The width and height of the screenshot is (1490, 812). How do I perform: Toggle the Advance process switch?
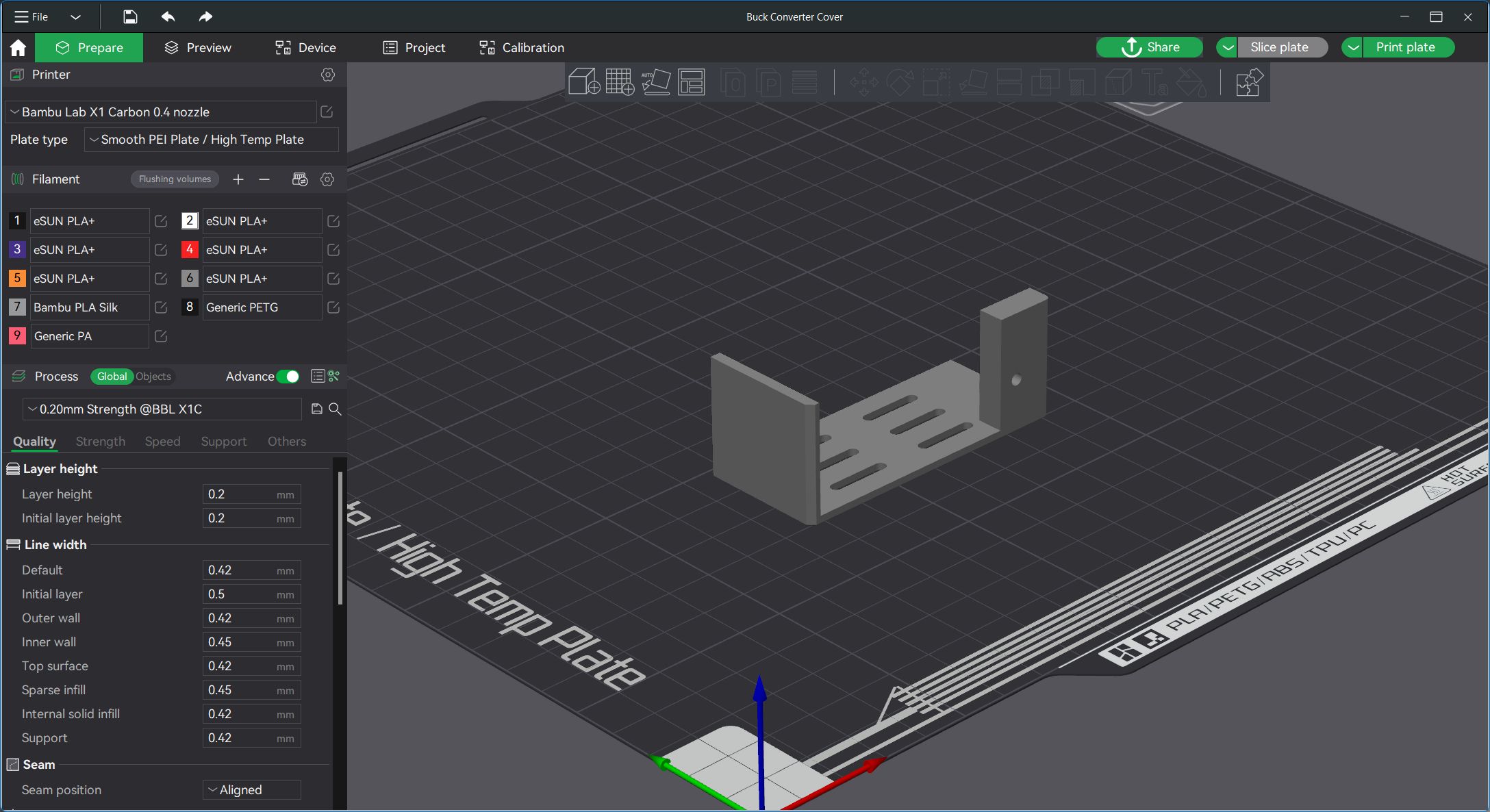pyautogui.click(x=289, y=377)
